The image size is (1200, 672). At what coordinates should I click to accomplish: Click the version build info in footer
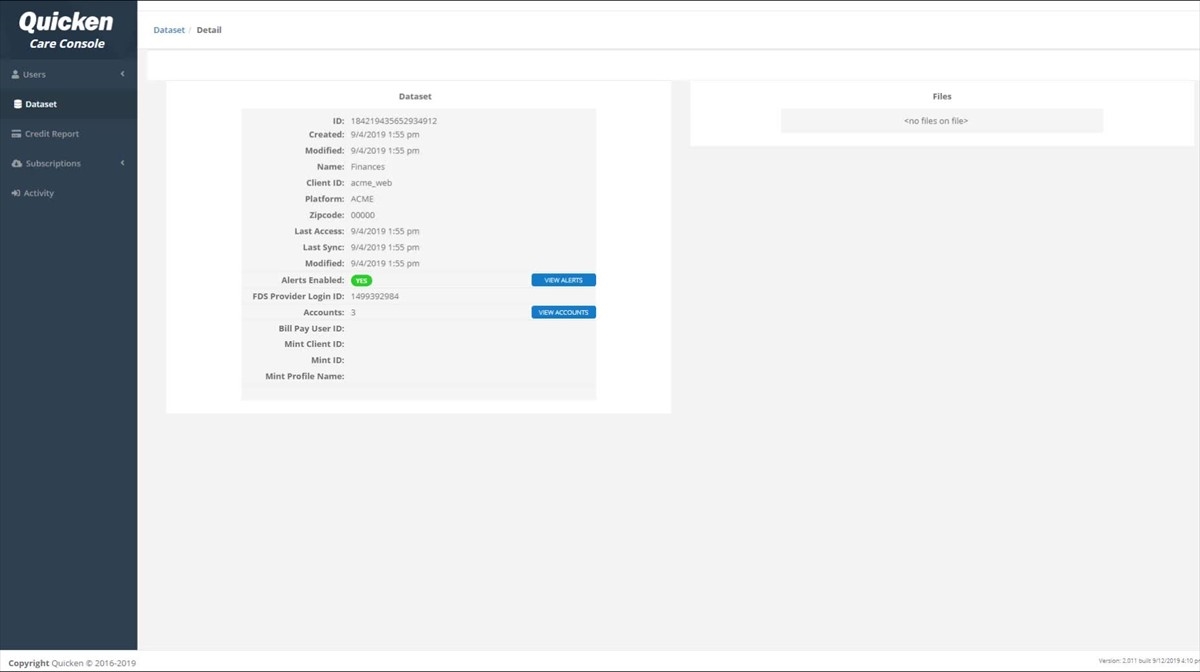coord(1147,661)
